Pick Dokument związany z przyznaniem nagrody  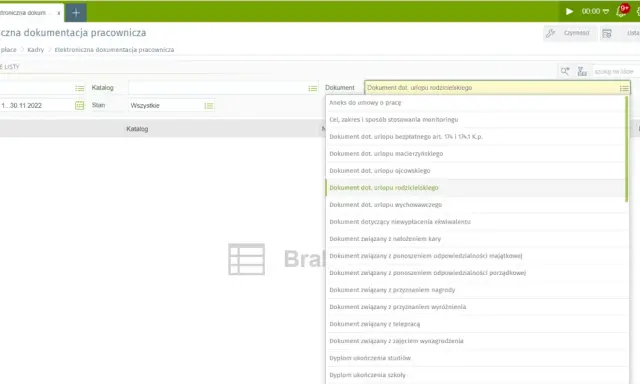click(x=476, y=290)
